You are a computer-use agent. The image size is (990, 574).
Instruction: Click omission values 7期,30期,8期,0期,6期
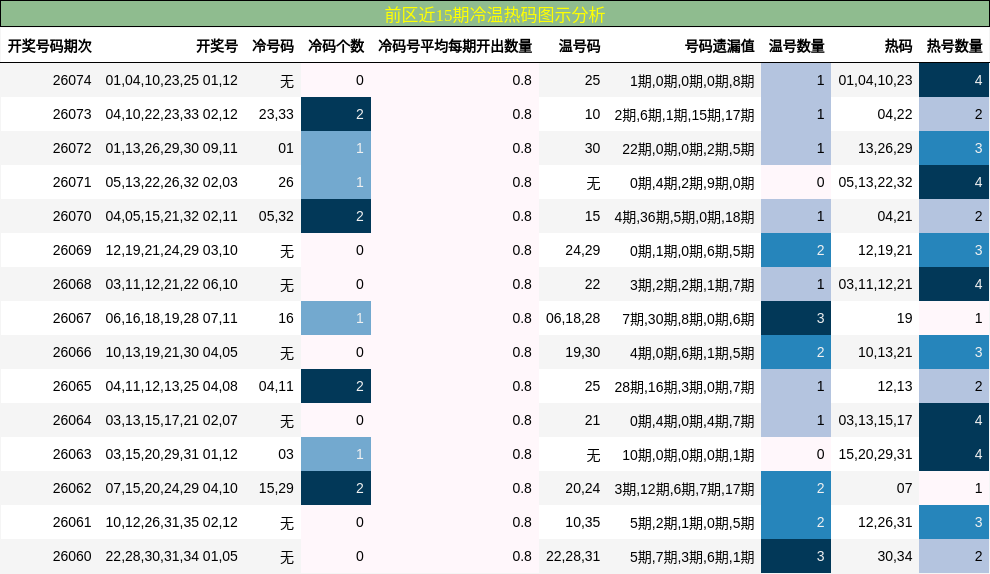click(x=688, y=319)
